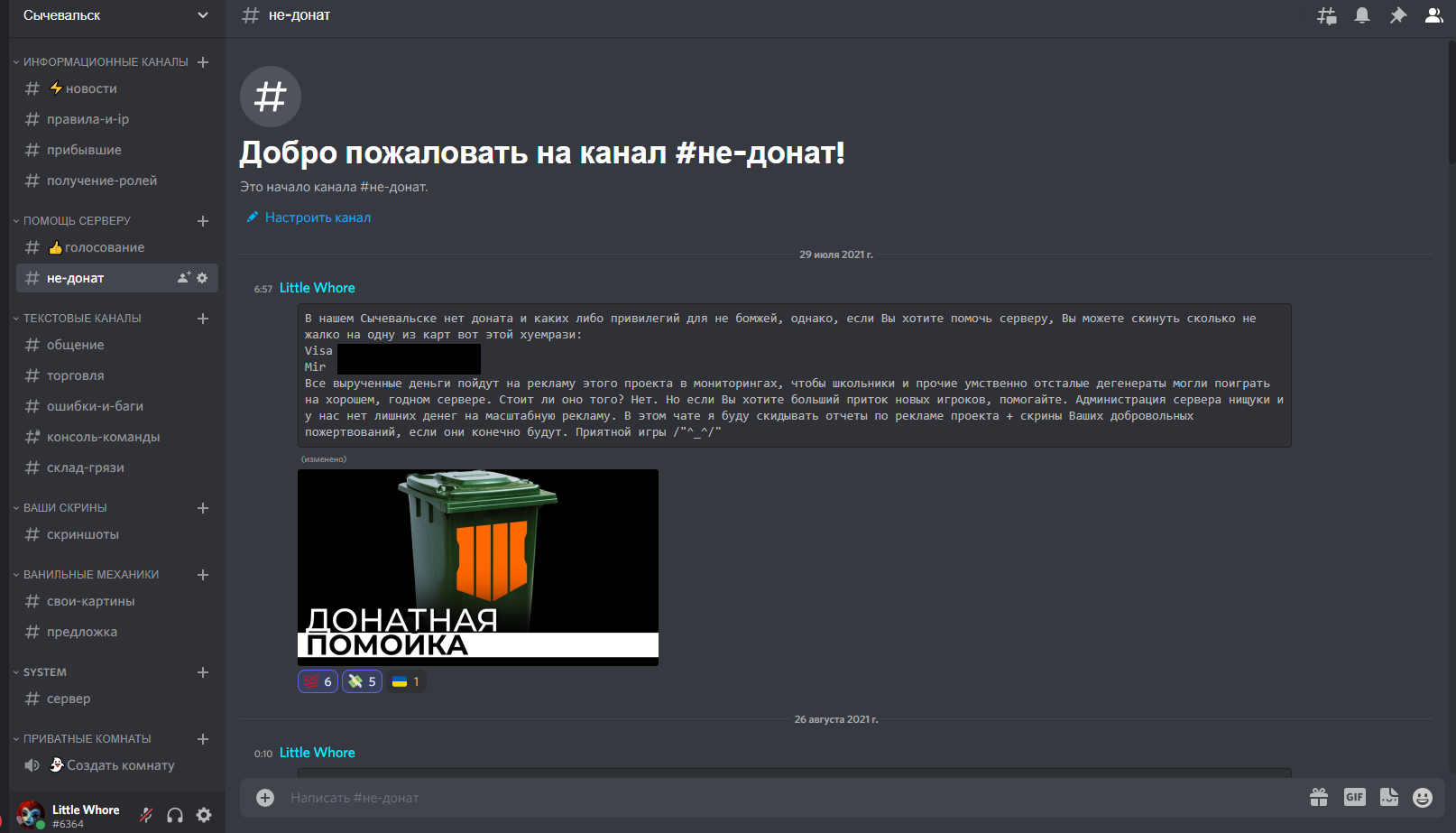Toggle the reaction with count 6
This screenshot has height=833, width=1456.
[318, 681]
